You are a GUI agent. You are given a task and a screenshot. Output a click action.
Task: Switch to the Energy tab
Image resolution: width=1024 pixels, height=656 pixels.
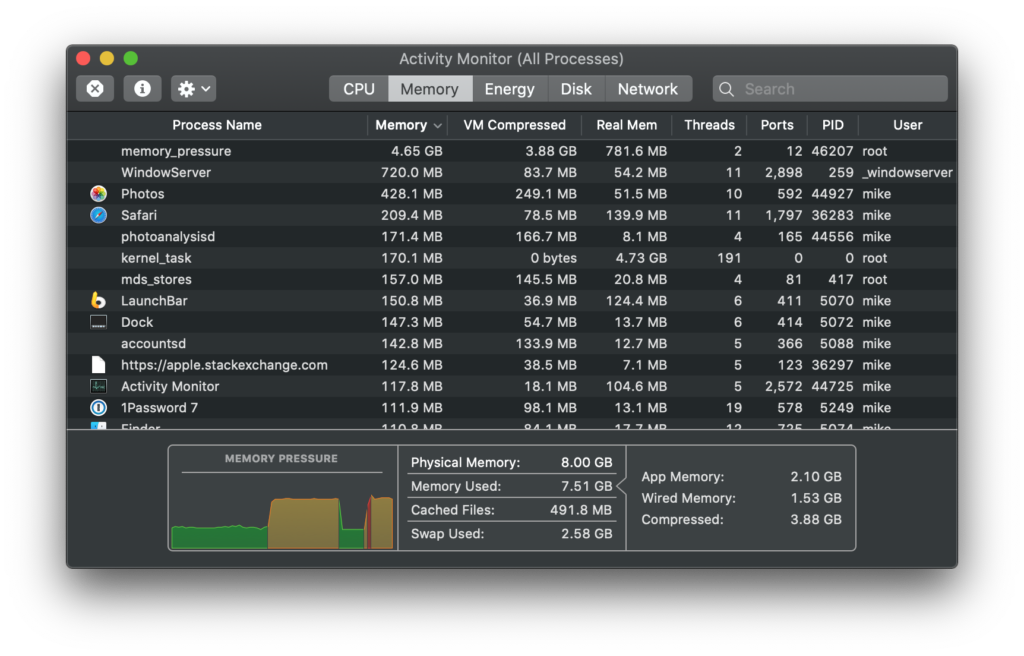point(510,88)
